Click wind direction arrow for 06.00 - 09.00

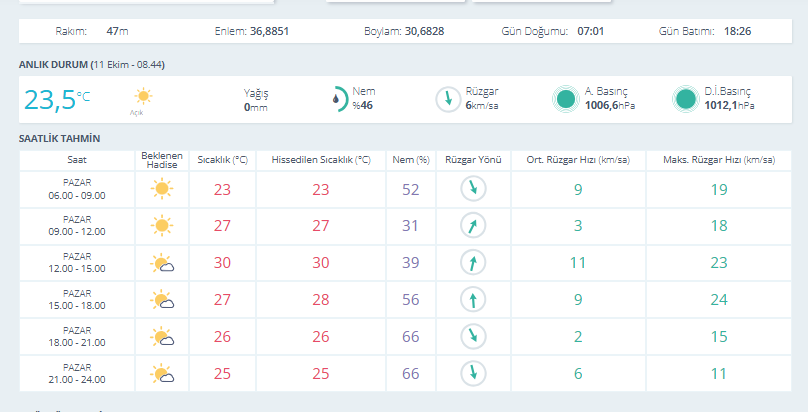473,189
